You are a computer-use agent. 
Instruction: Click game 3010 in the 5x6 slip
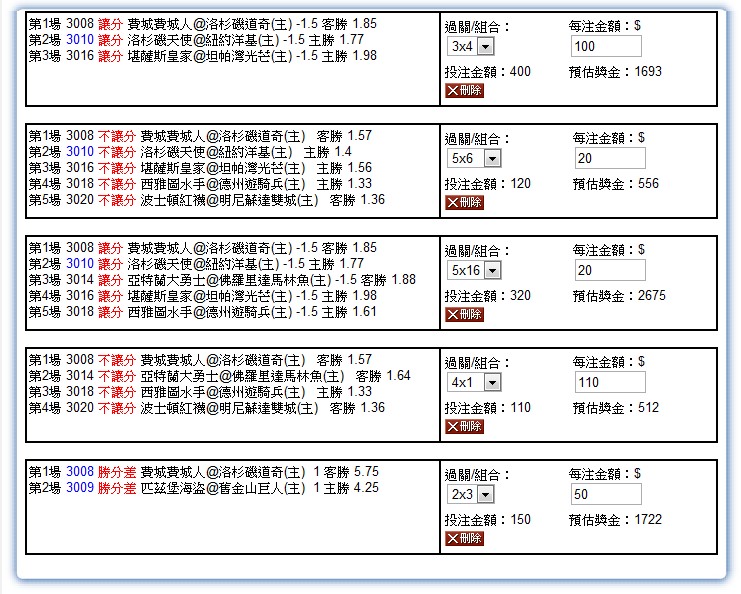pos(80,152)
